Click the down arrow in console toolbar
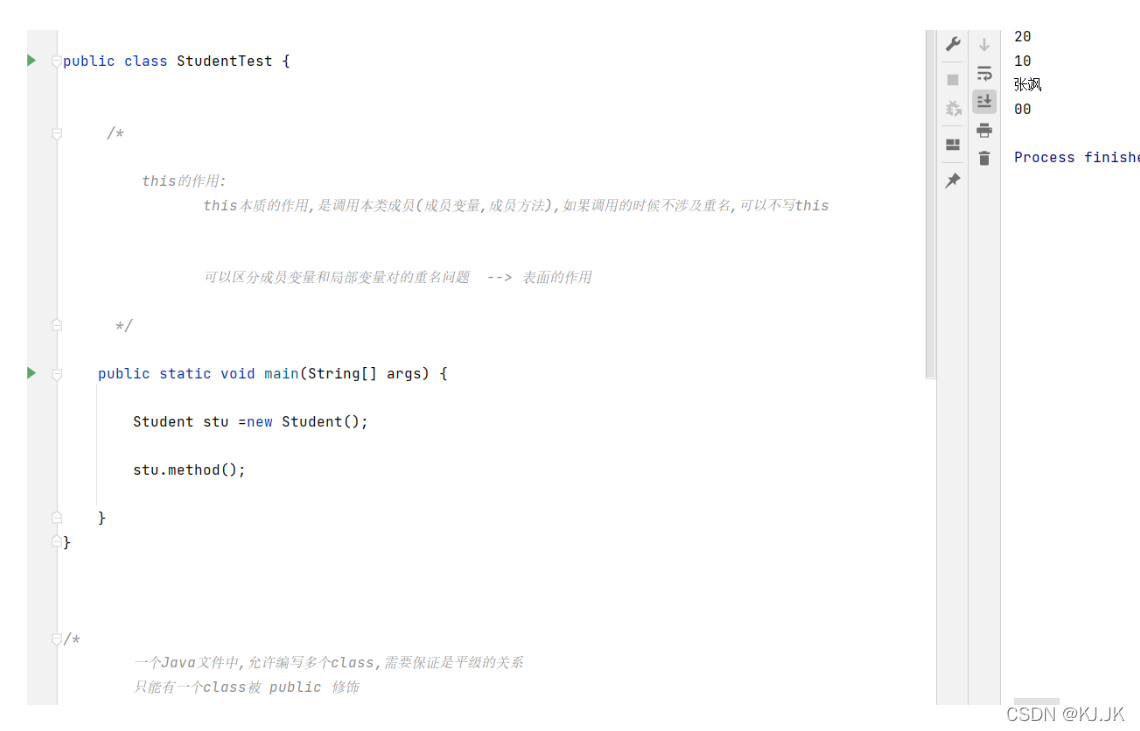 tap(984, 45)
